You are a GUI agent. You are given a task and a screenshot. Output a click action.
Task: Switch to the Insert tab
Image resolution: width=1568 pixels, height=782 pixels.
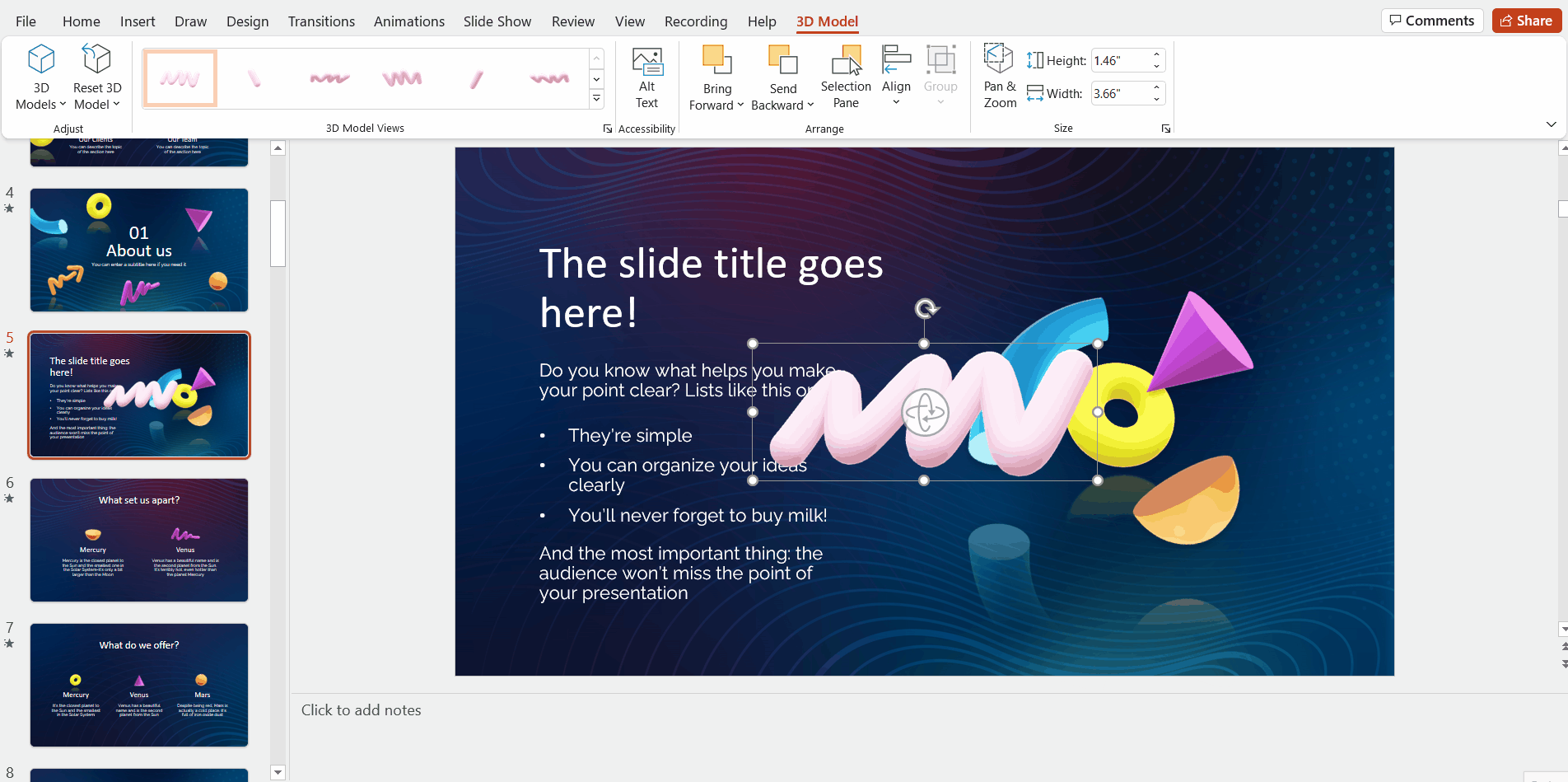point(138,21)
